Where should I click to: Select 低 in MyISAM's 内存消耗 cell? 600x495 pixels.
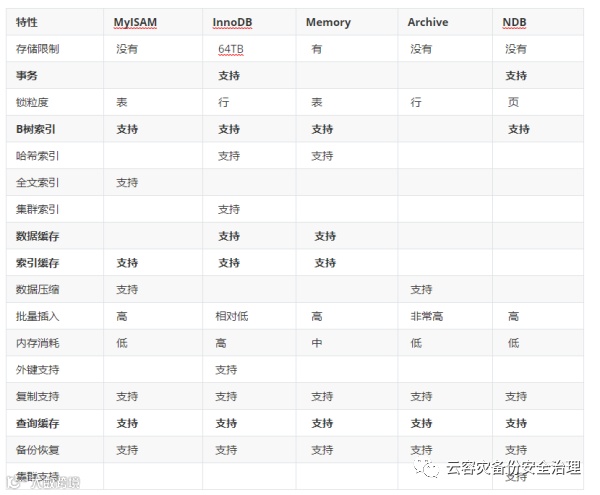(x=122, y=343)
